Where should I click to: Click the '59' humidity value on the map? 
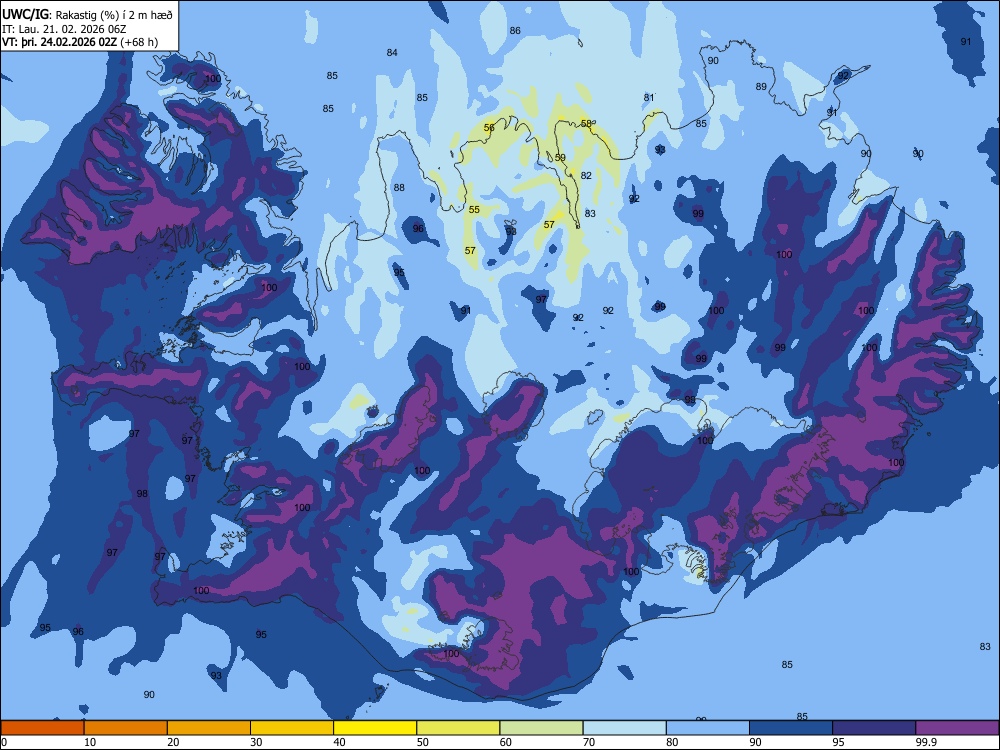click(560, 158)
